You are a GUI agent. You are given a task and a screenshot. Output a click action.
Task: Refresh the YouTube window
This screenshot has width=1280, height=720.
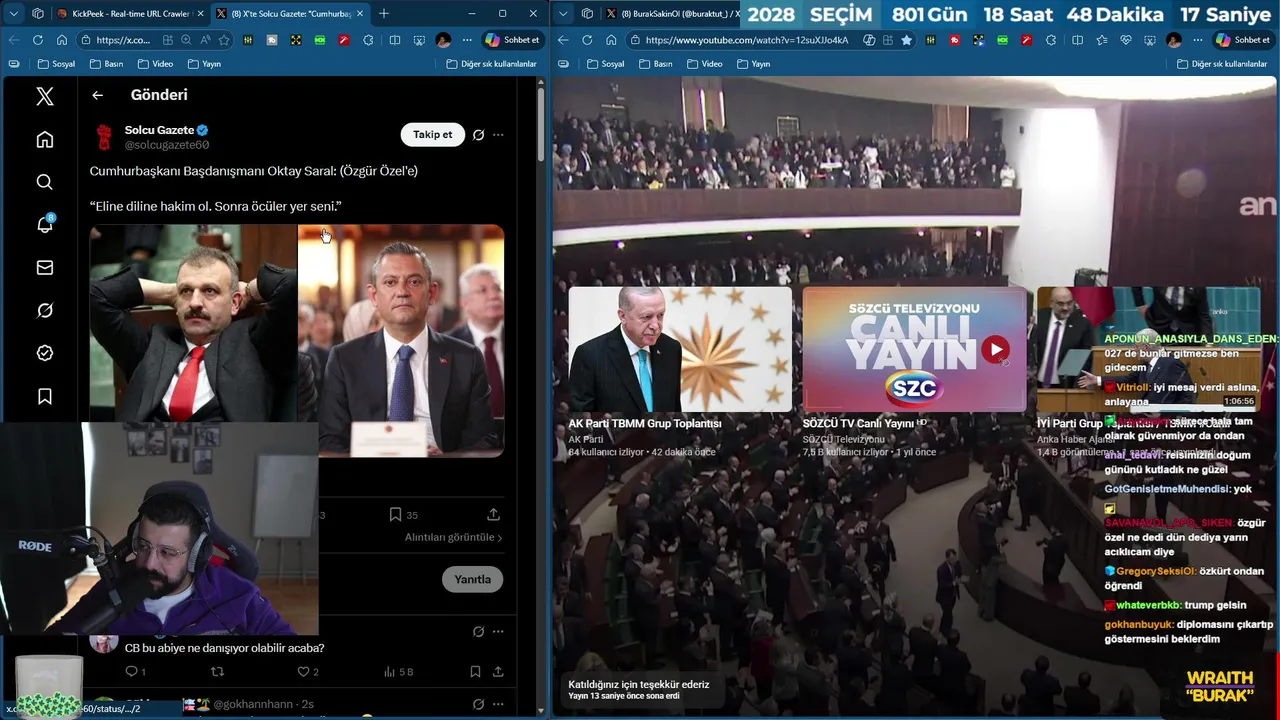point(587,40)
